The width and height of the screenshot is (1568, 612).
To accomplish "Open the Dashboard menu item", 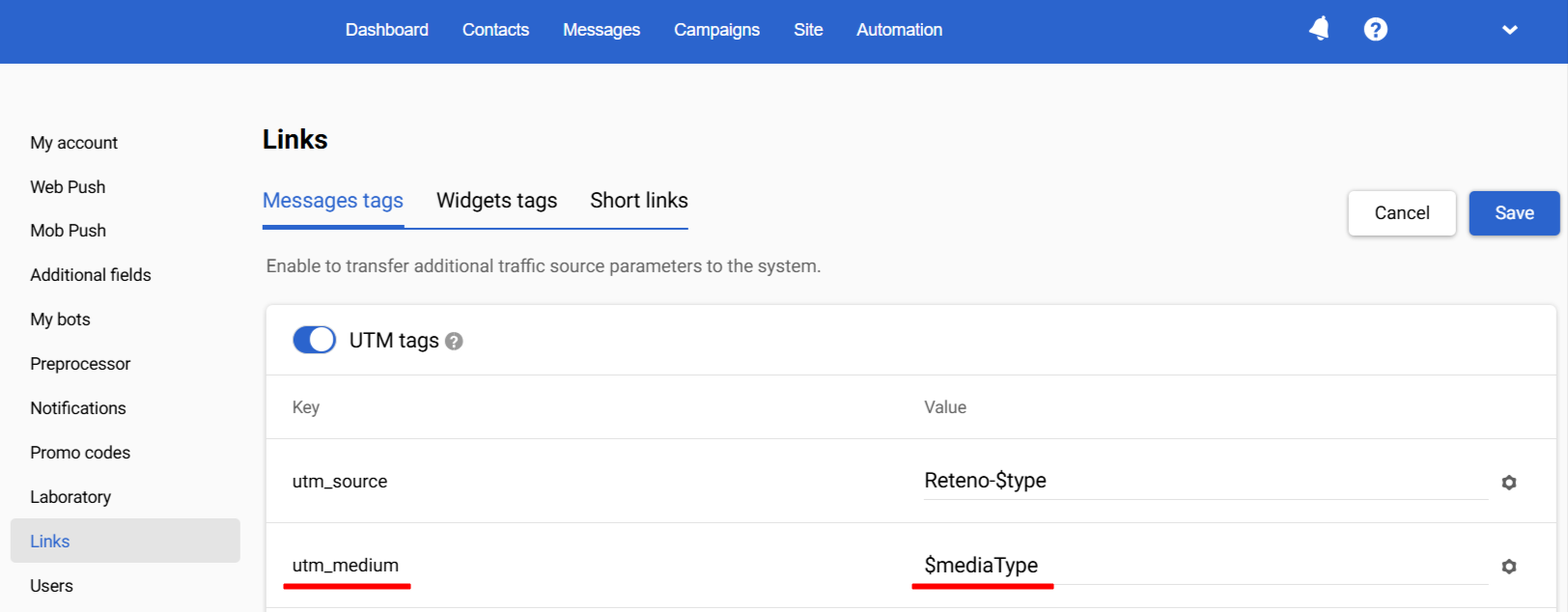I will click(x=387, y=30).
